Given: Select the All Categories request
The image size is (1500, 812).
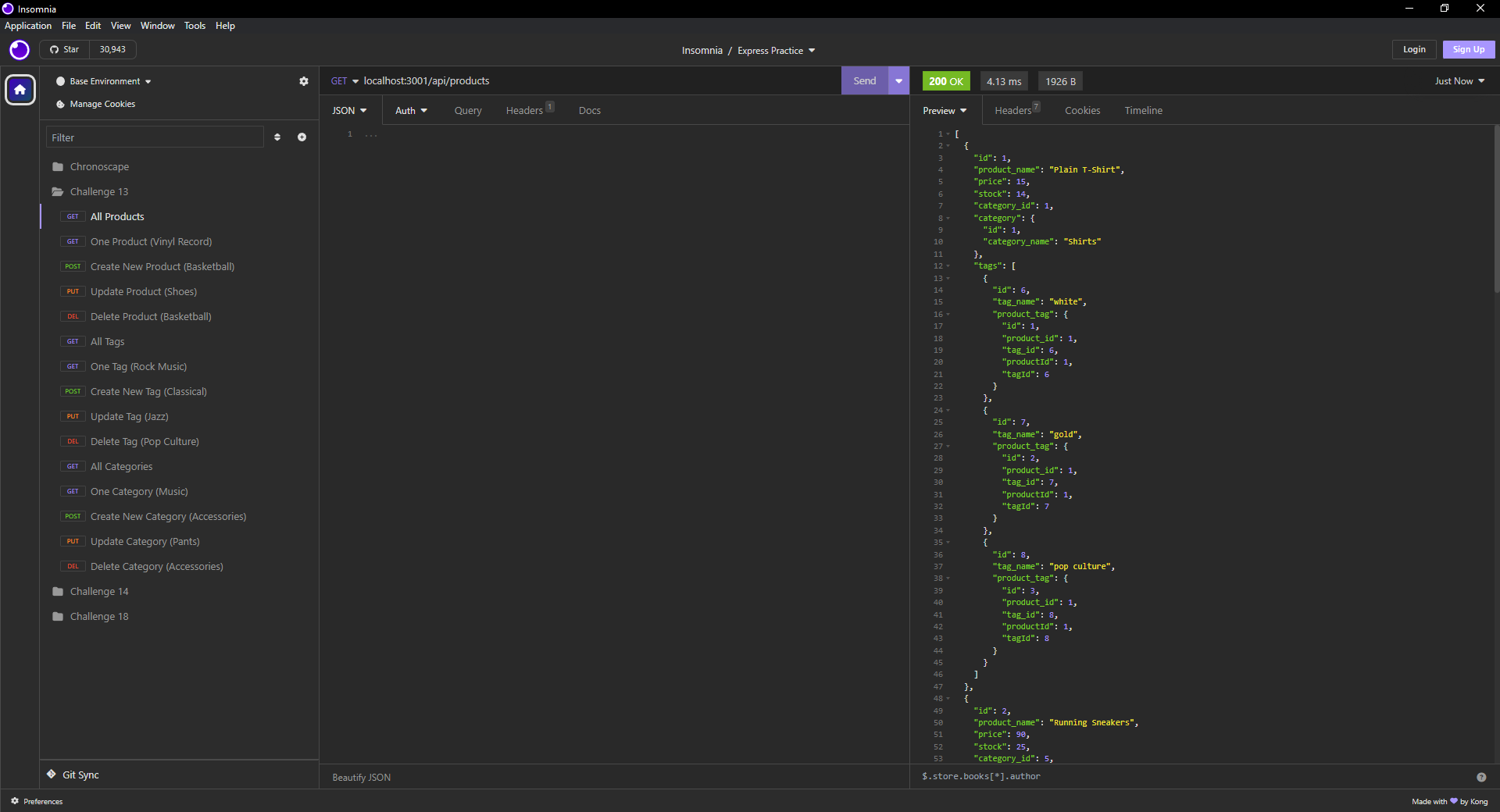Looking at the screenshot, I should [x=179, y=467].
